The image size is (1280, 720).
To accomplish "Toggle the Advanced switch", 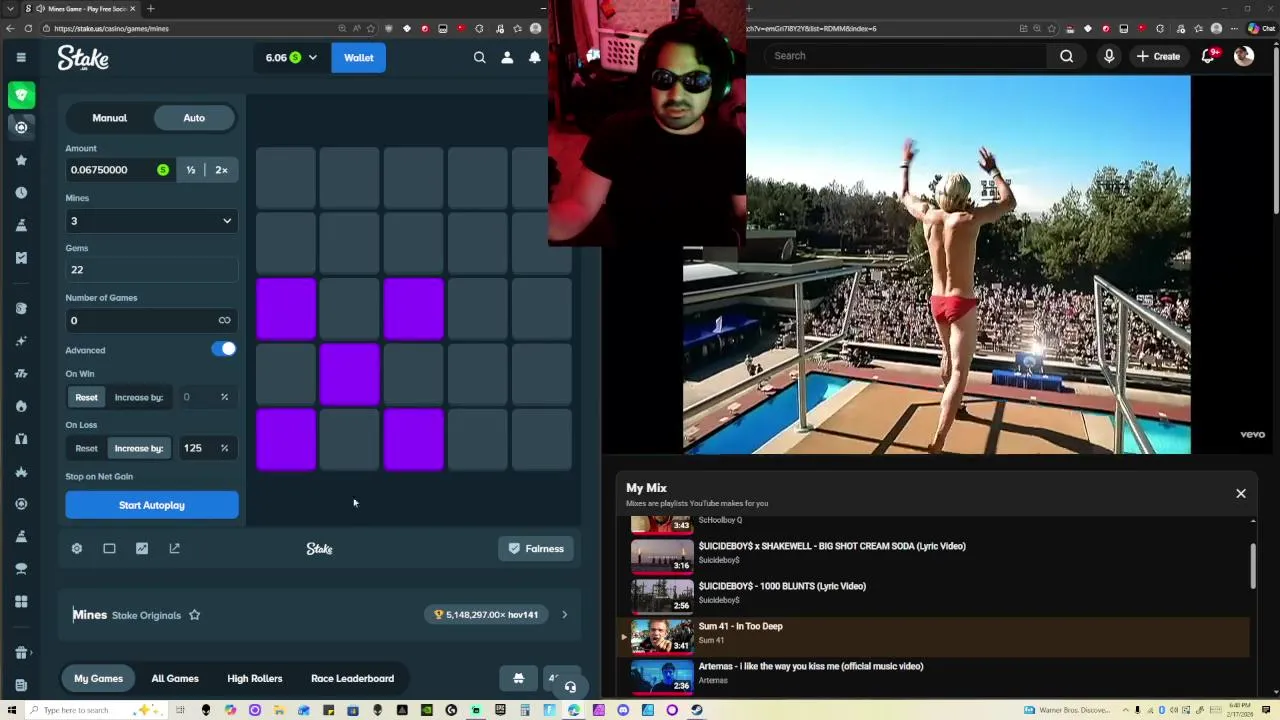I will point(224,349).
